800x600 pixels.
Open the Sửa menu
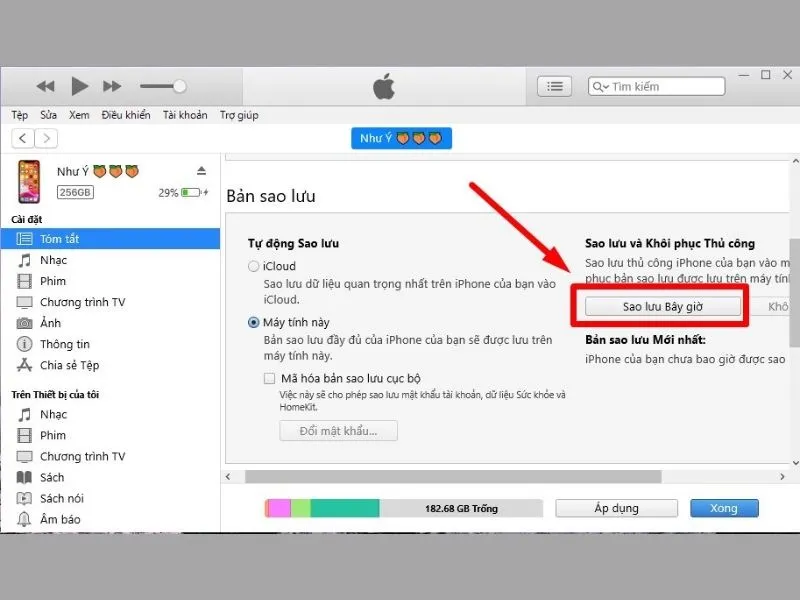point(48,115)
